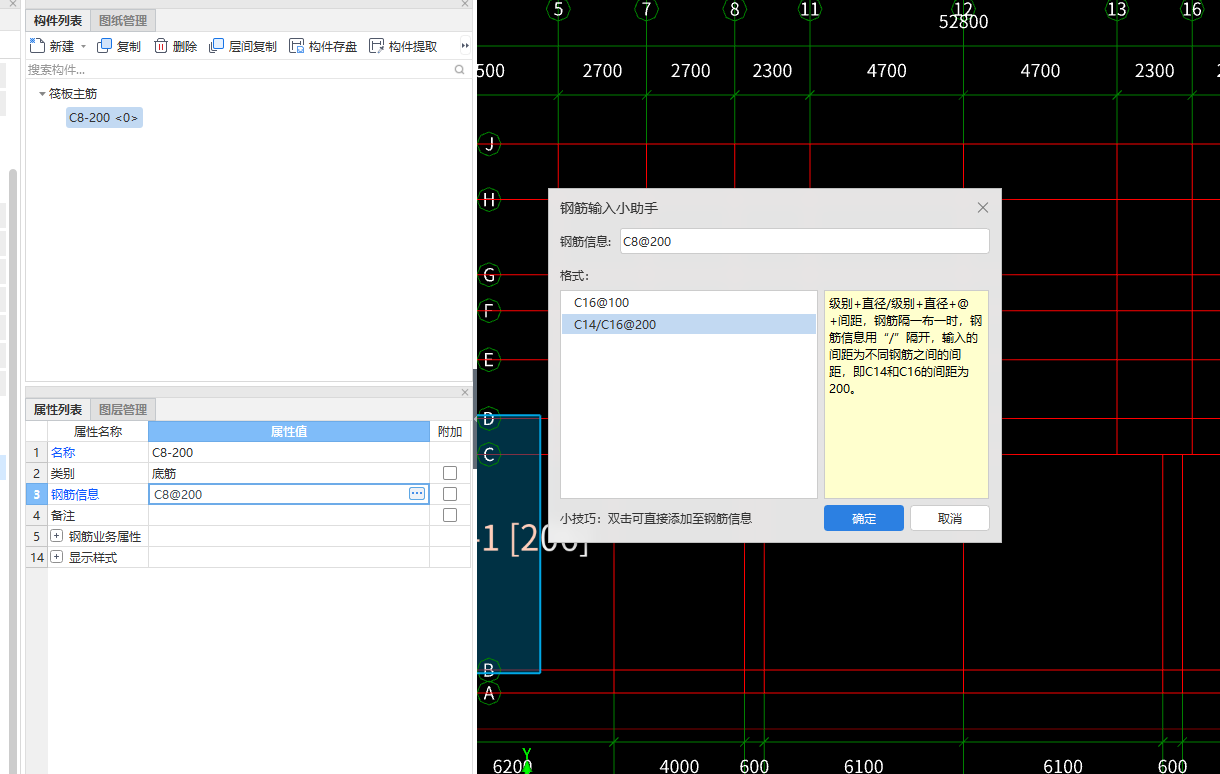This screenshot has height=774, width=1220.
Task: Click the 确定 confirm button
Action: tap(864, 518)
